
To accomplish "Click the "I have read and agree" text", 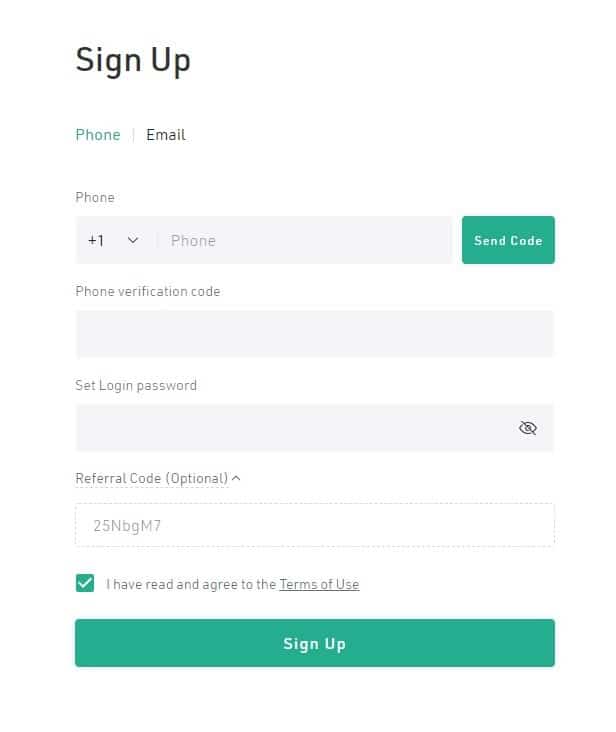I will [191, 584].
